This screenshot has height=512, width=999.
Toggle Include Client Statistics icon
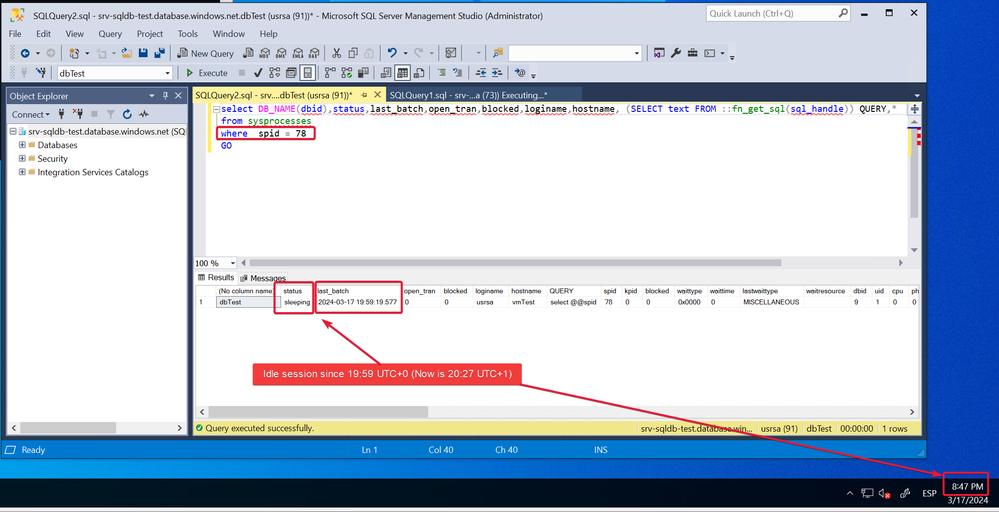pos(363,73)
